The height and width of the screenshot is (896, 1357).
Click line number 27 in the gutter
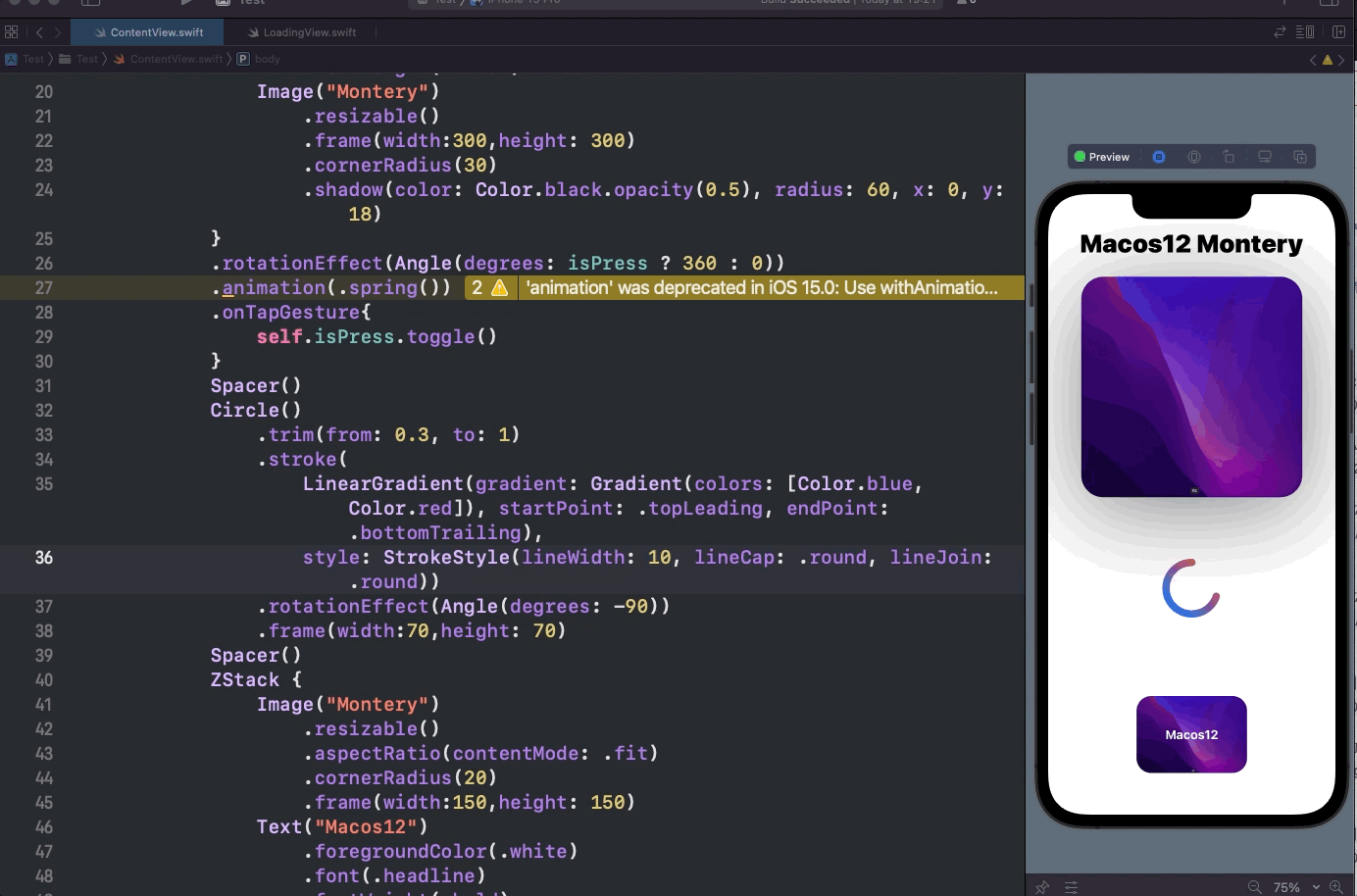44,287
